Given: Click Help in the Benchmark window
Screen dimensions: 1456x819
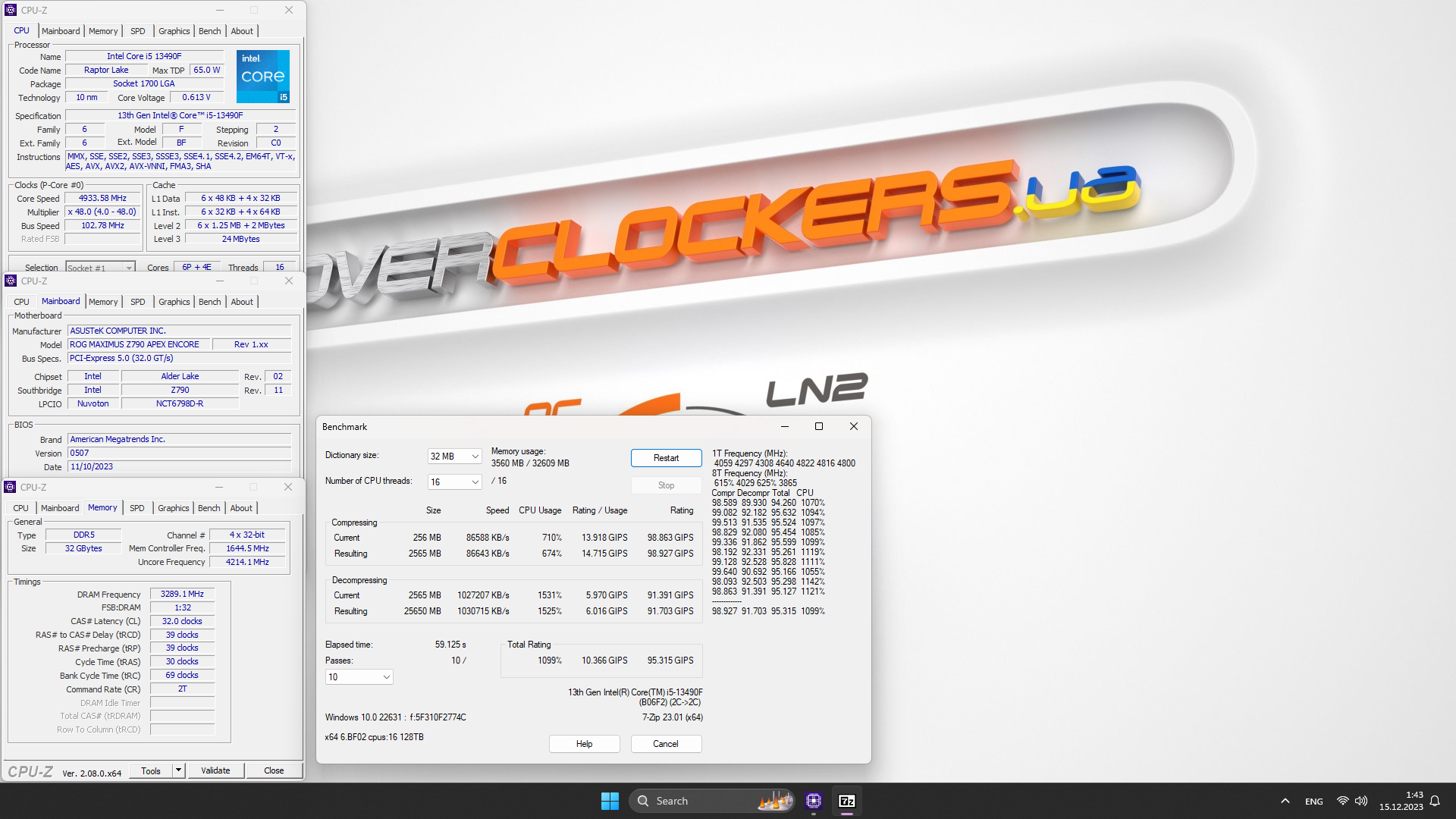Looking at the screenshot, I should pyautogui.click(x=584, y=743).
